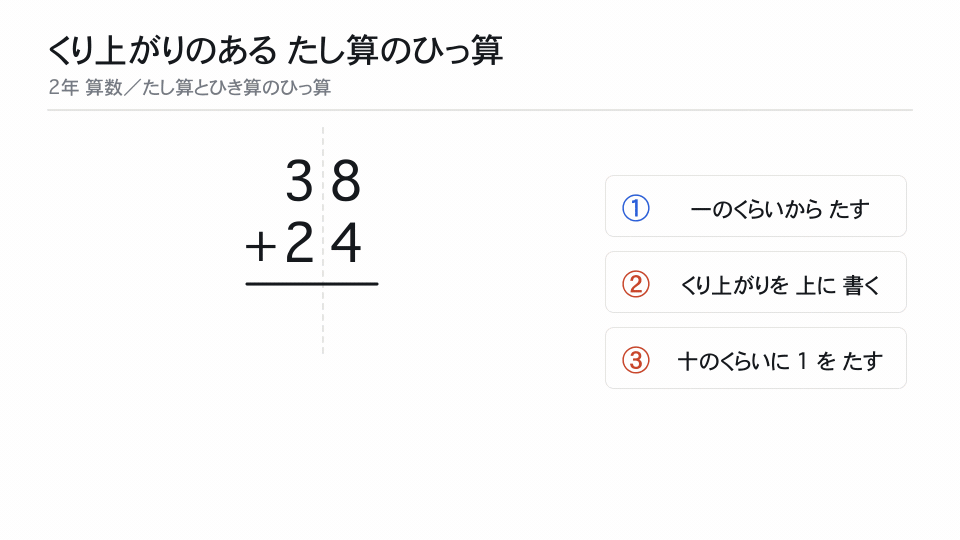Select the step card 十のくらいに 1 を たす
Viewport: 960px width, 540px height.
[756, 358]
